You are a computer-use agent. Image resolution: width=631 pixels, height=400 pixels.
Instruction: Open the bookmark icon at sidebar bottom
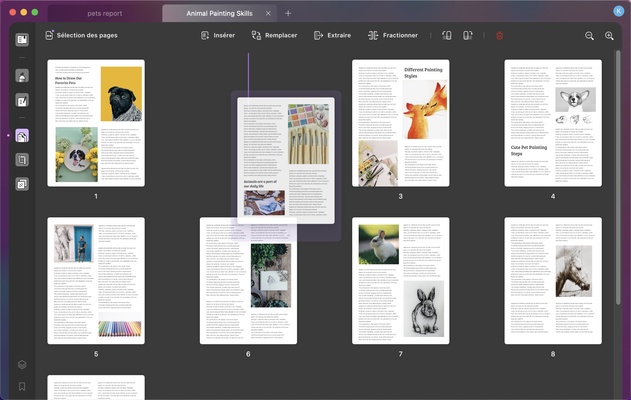(22, 386)
